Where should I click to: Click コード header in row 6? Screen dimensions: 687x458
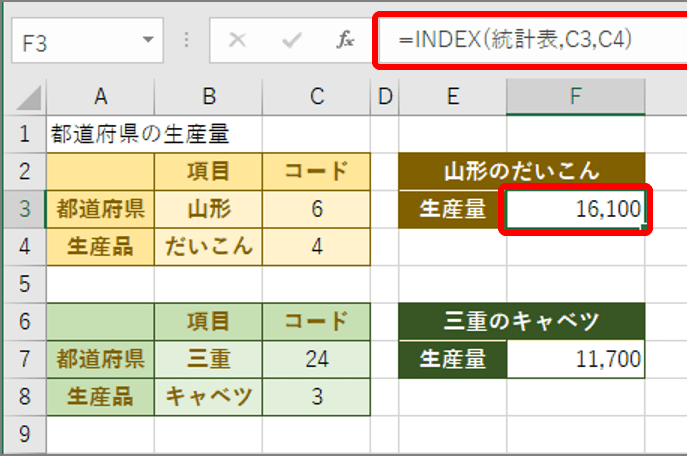point(316,322)
